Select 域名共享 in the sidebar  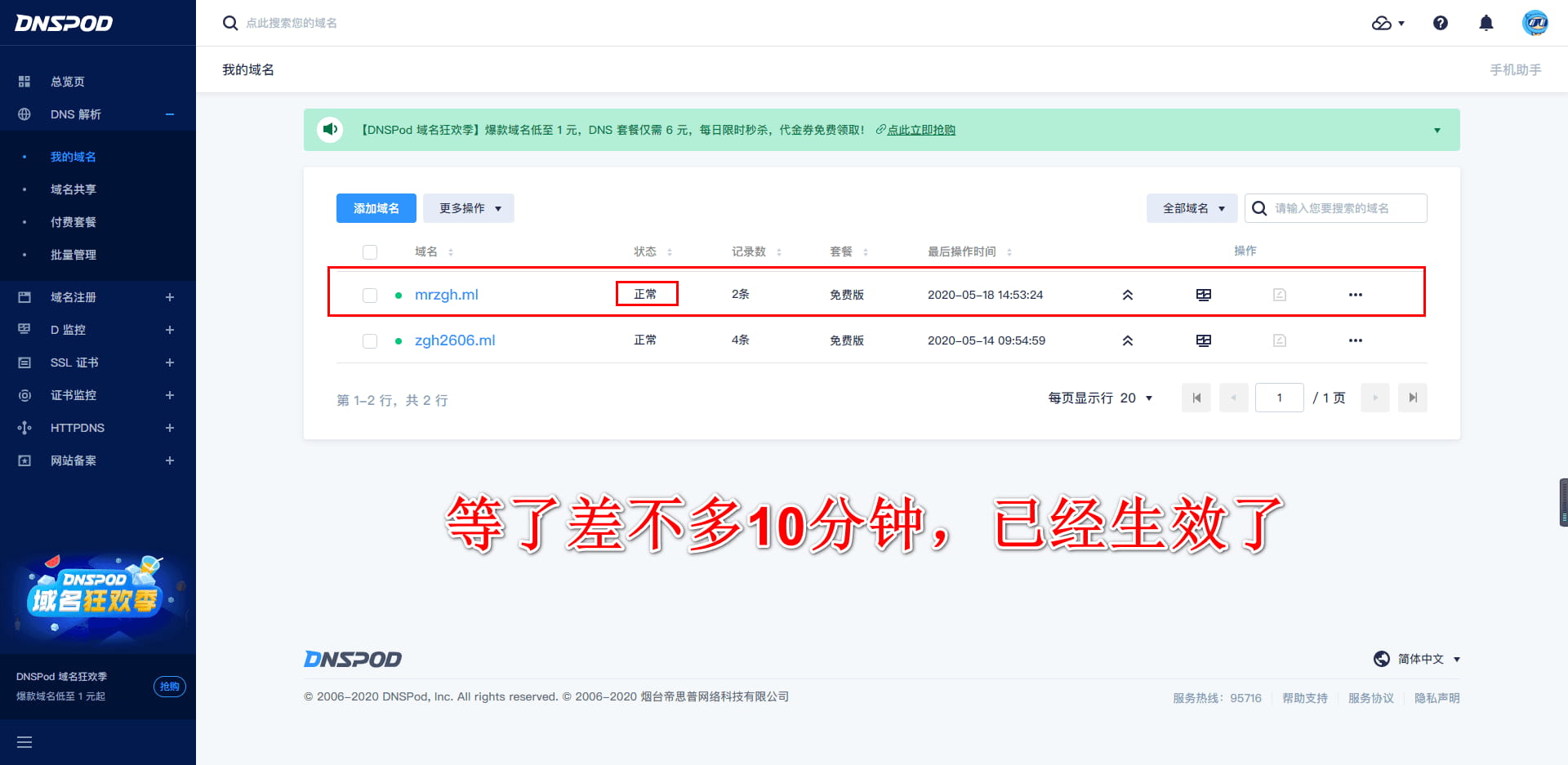point(73,189)
